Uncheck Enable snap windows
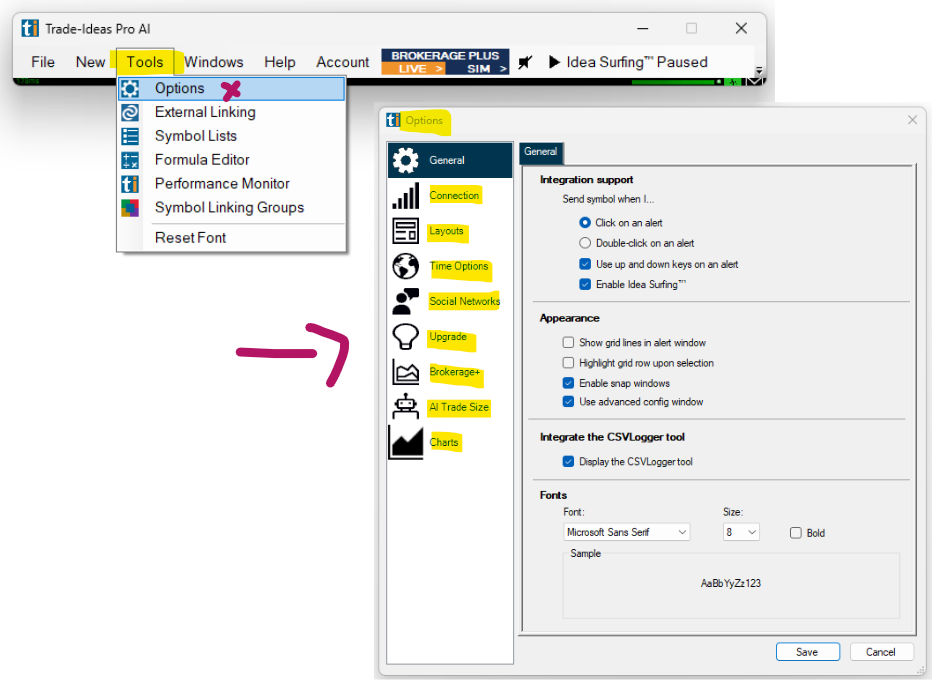The height and width of the screenshot is (683, 946). point(569,383)
